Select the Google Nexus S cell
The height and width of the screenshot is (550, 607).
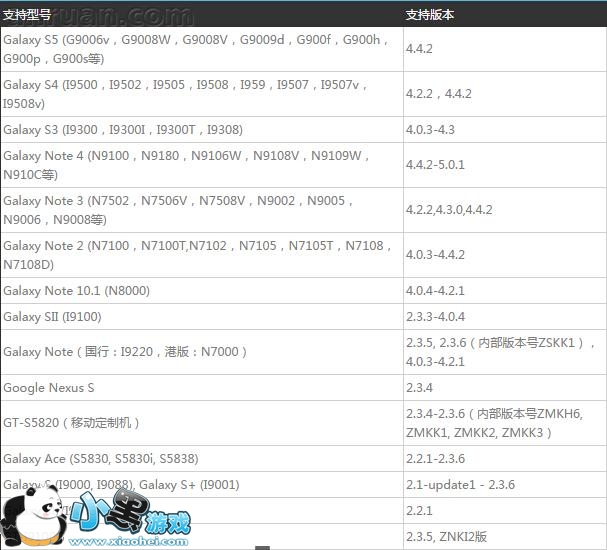(x=202, y=387)
